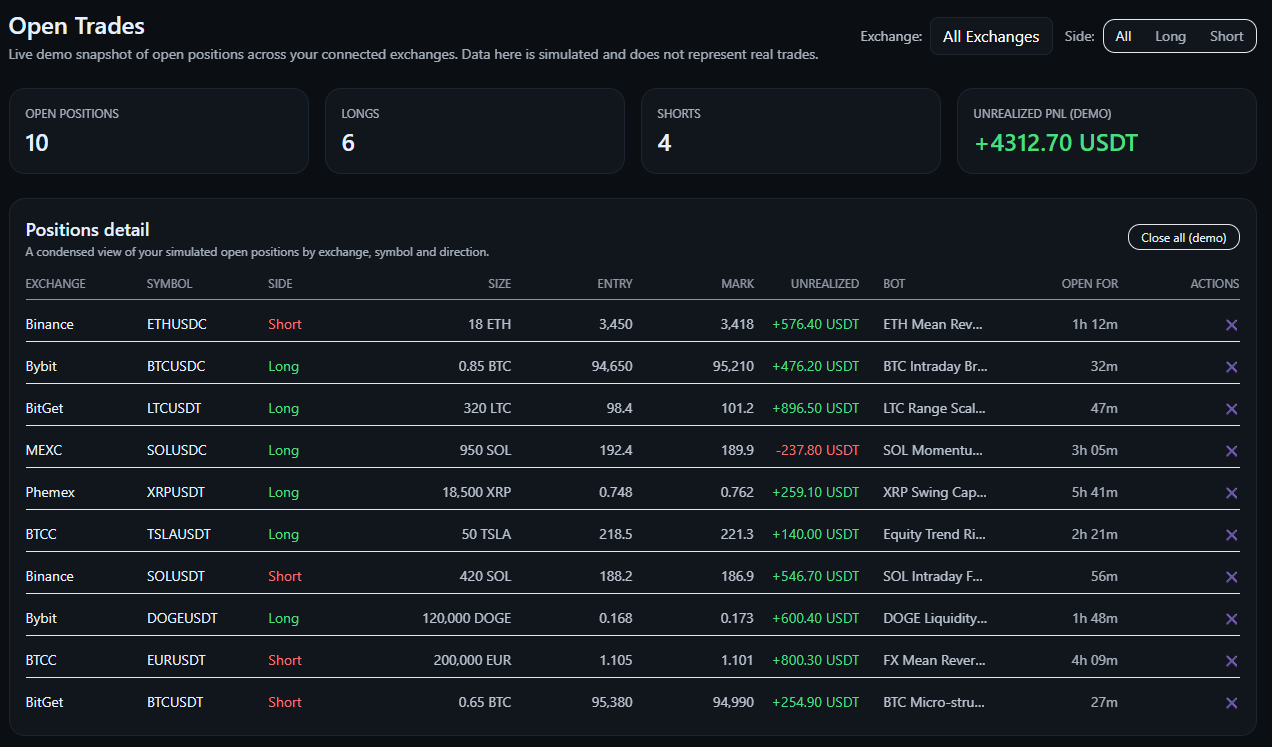Open the SOL Momentum bot link
The width and height of the screenshot is (1272, 747).
pos(934,450)
